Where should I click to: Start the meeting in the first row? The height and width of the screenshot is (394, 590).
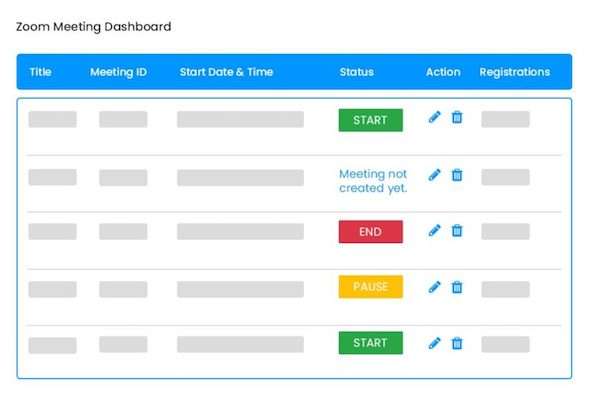point(371,120)
